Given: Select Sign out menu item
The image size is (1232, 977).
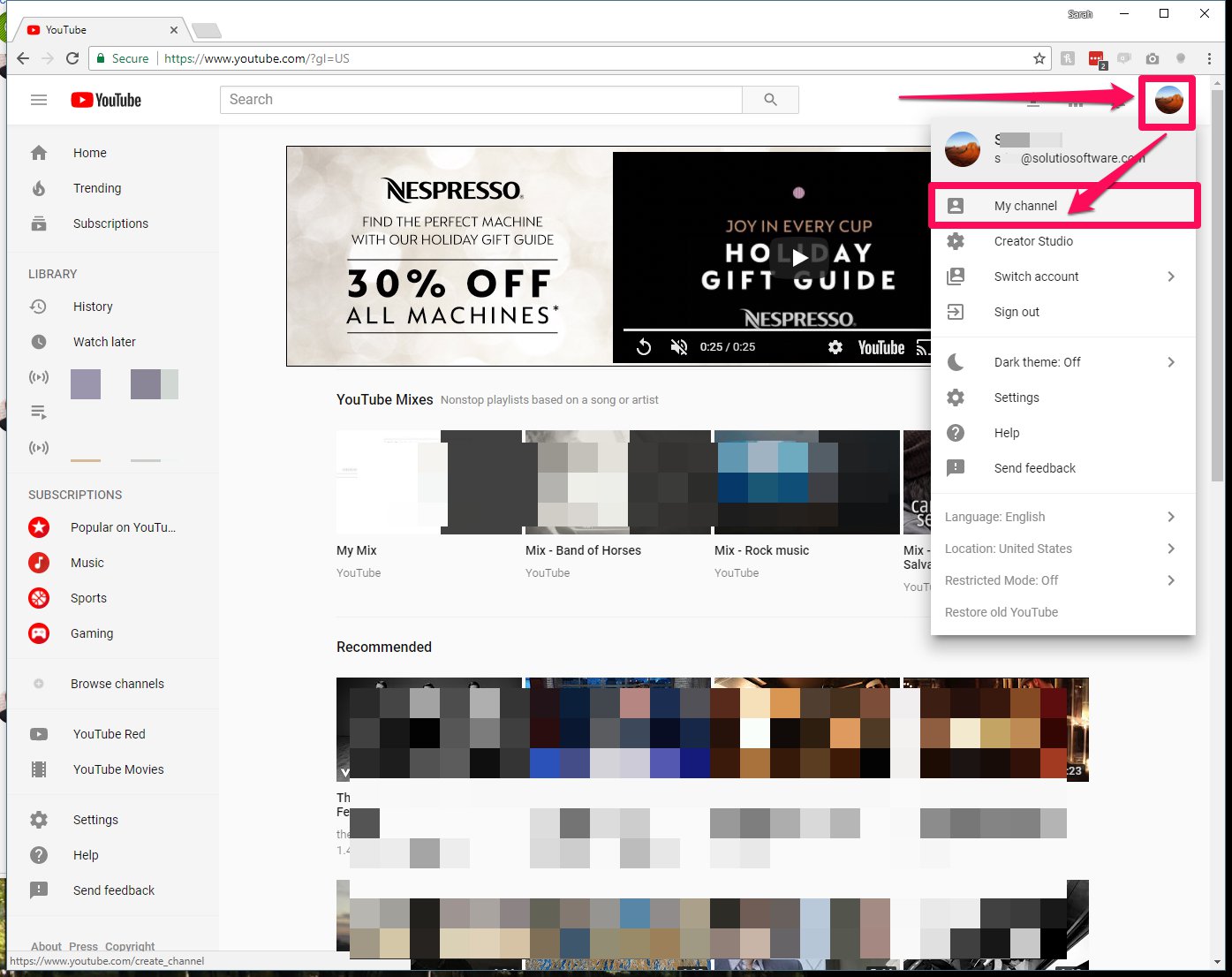Looking at the screenshot, I should click(x=1063, y=312).
